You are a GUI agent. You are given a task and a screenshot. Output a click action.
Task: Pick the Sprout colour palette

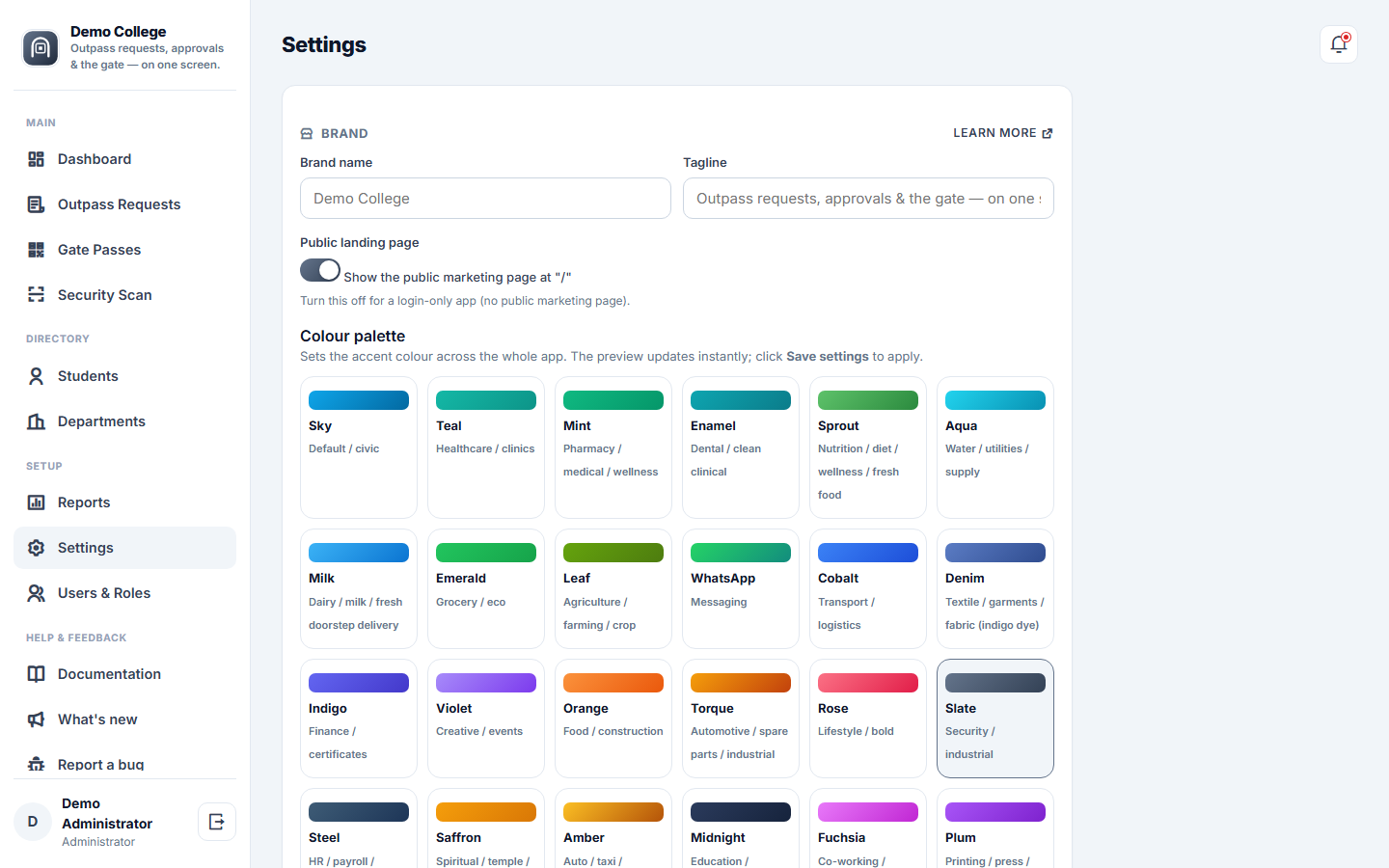click(868, 448)
